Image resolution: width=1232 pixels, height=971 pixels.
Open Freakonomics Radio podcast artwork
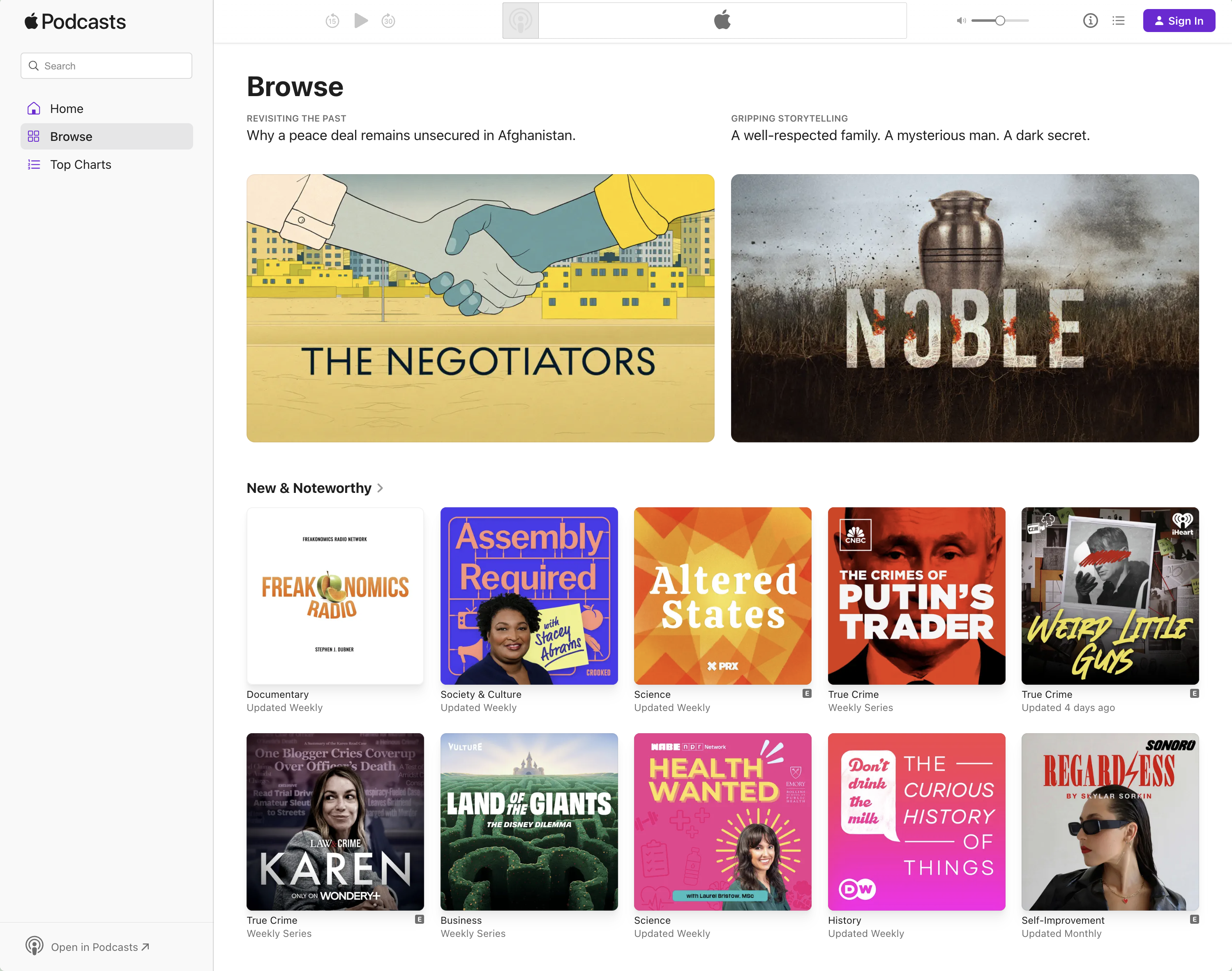click(335, 596)
